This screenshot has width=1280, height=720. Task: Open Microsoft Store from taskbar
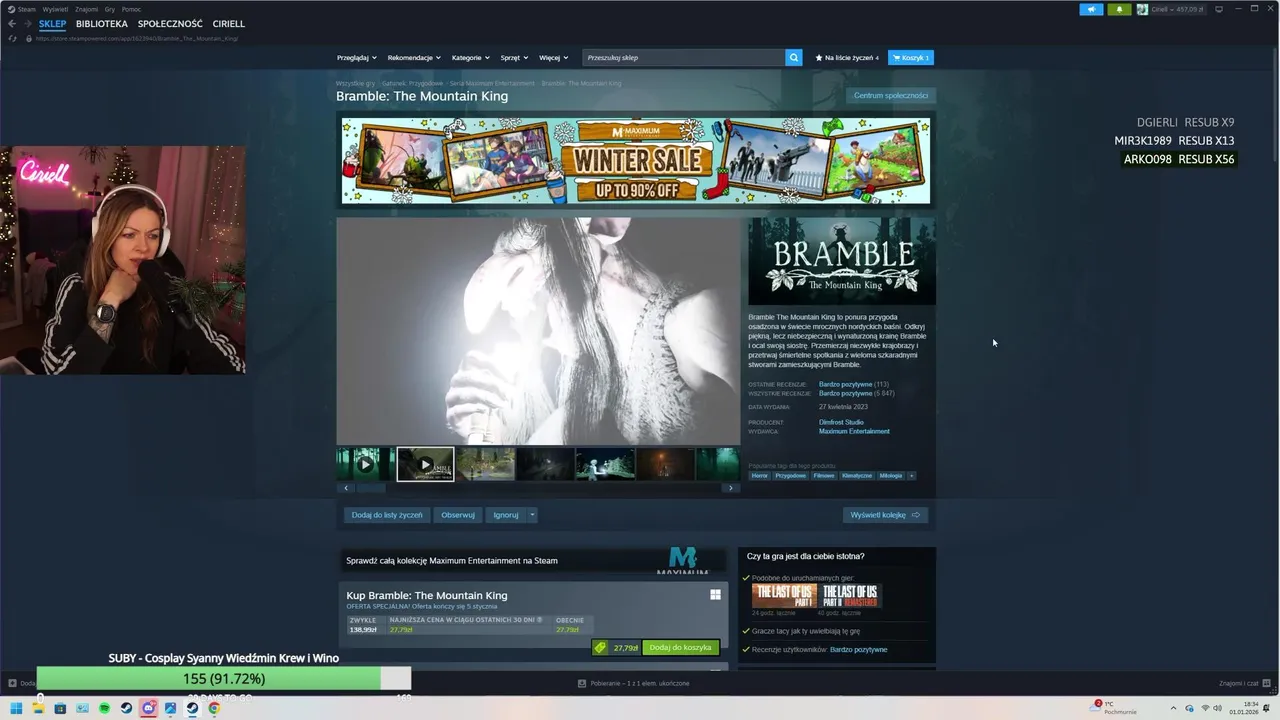60,708
